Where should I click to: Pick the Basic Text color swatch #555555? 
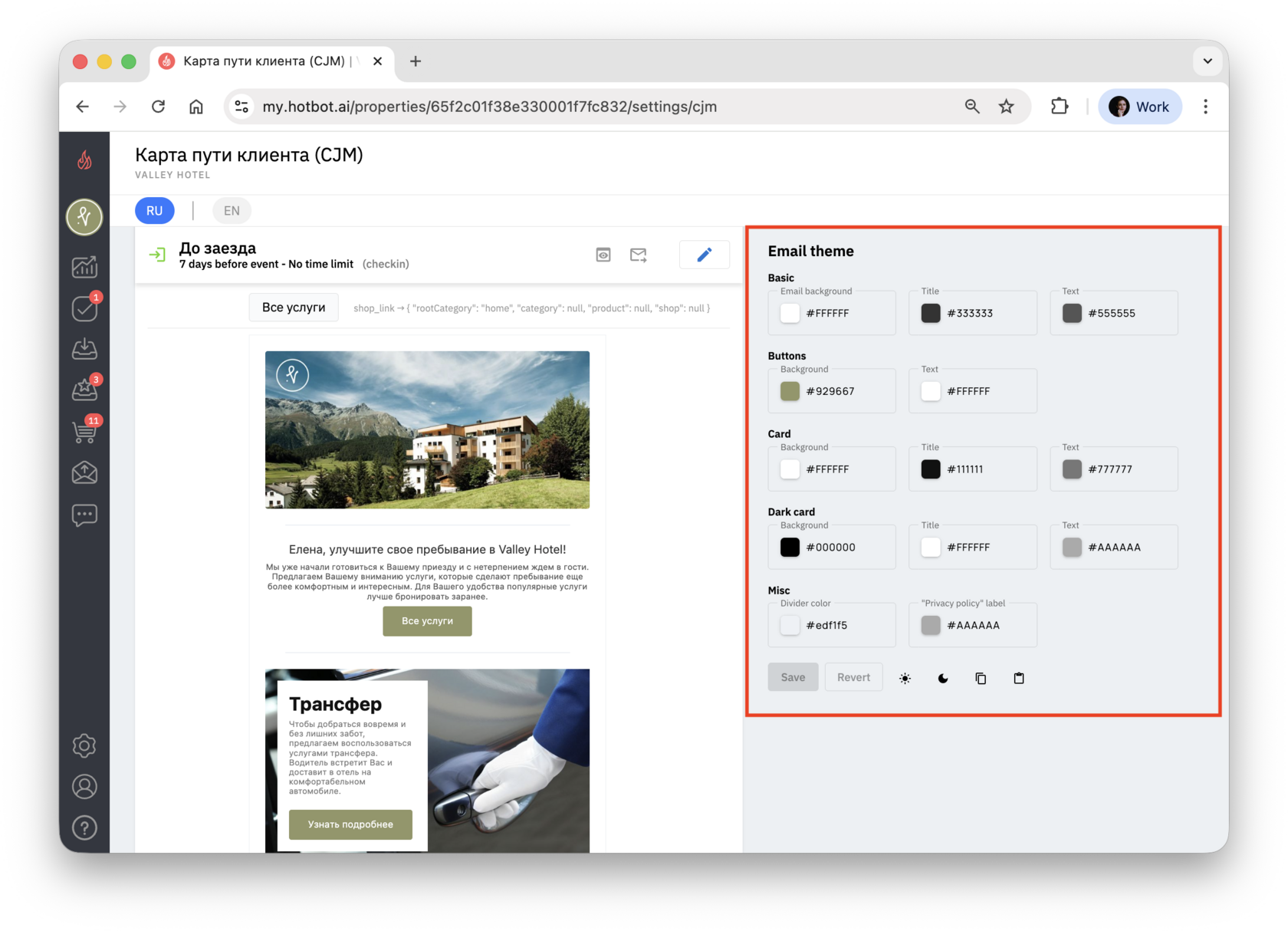[x=1072, y=313]
